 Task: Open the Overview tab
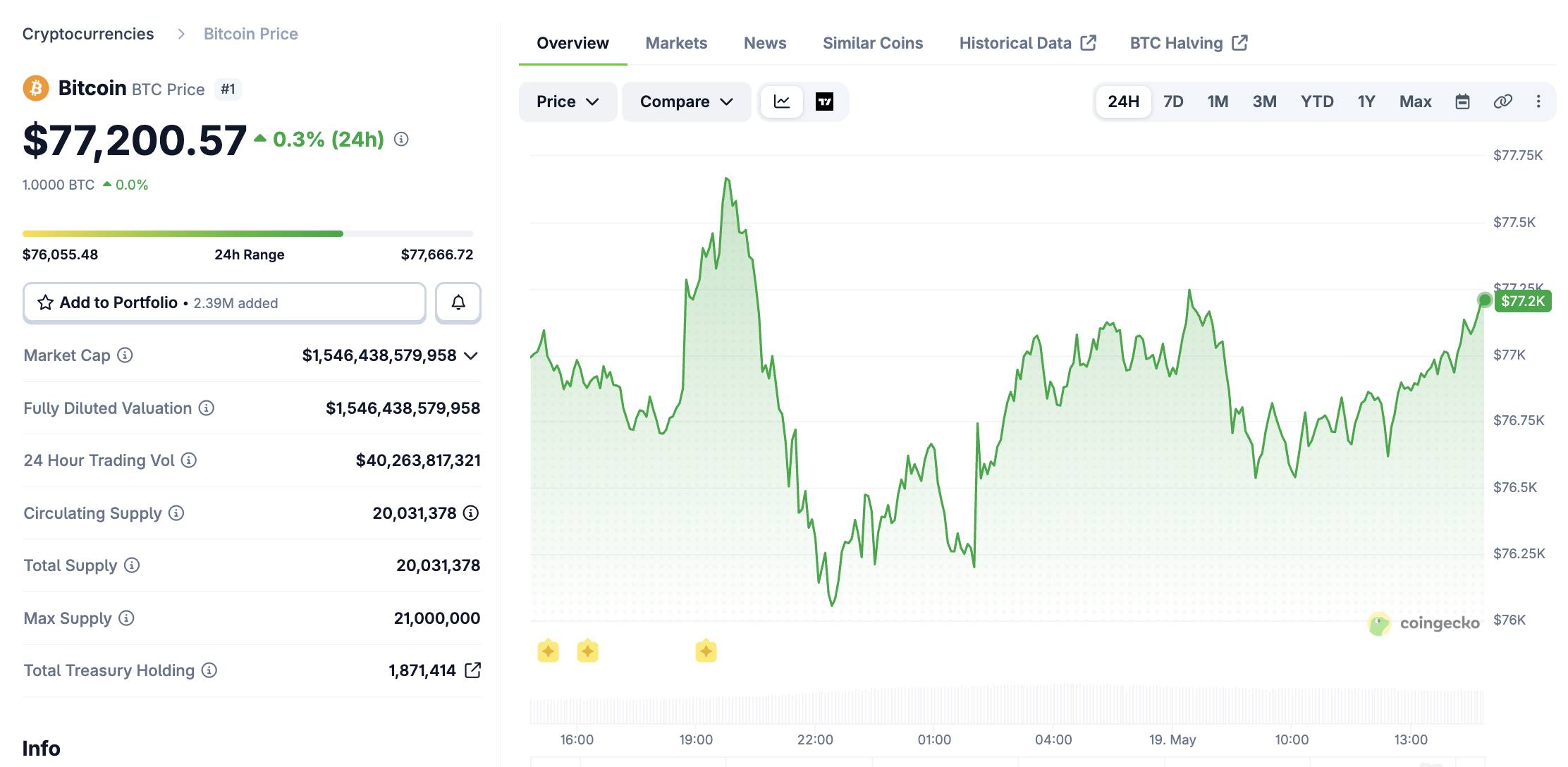click(x=572, y=43)
